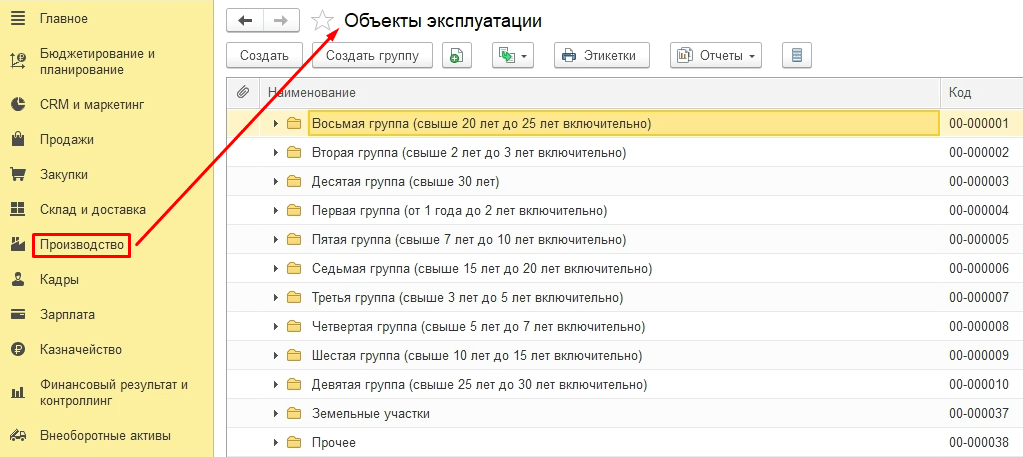Open the green copy-group dropdown button
Viewport: 1023px width, 457px height.
click(513, 55)
